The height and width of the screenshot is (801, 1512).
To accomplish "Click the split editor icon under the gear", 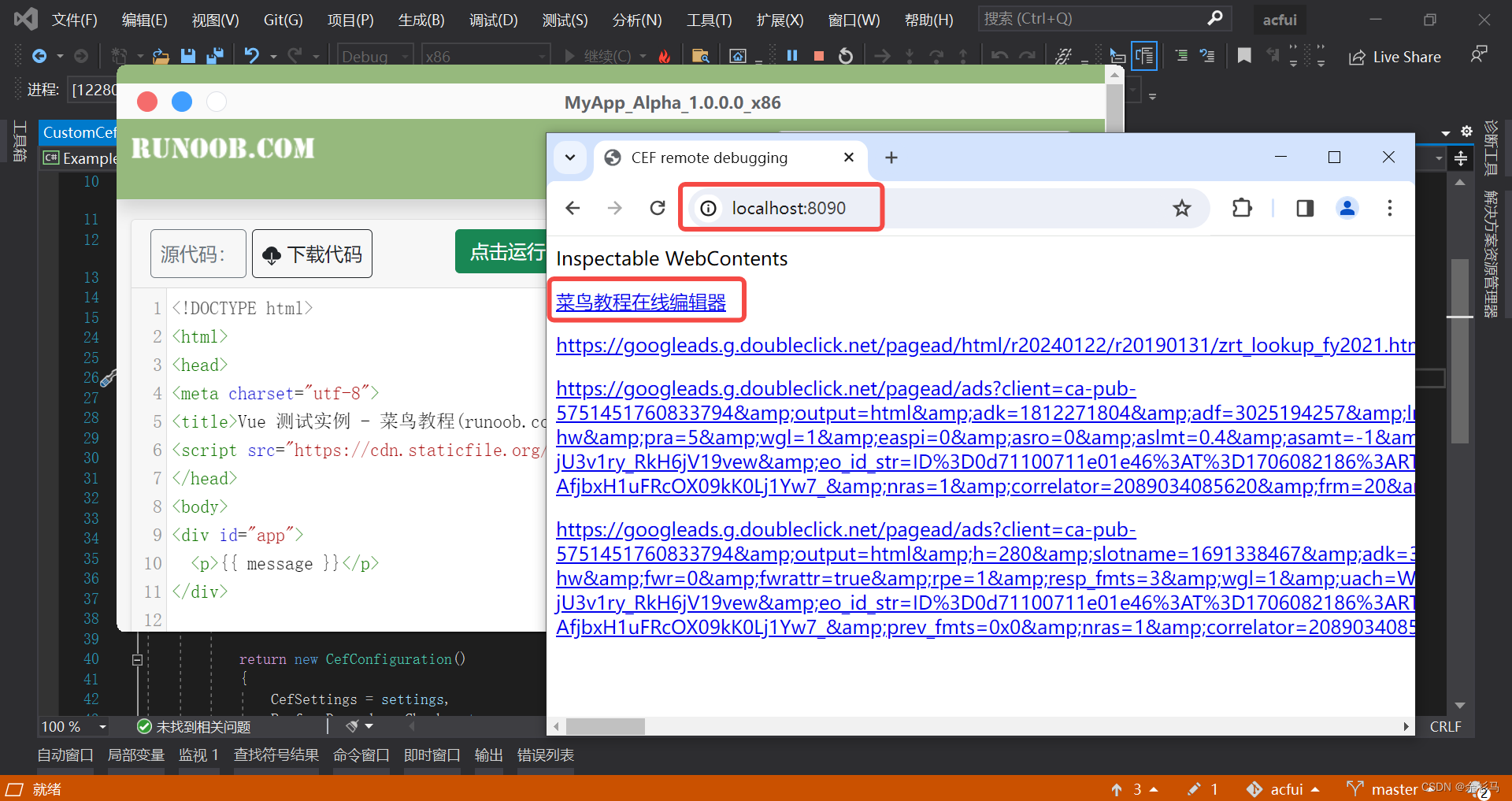I will click(1461, 159).
